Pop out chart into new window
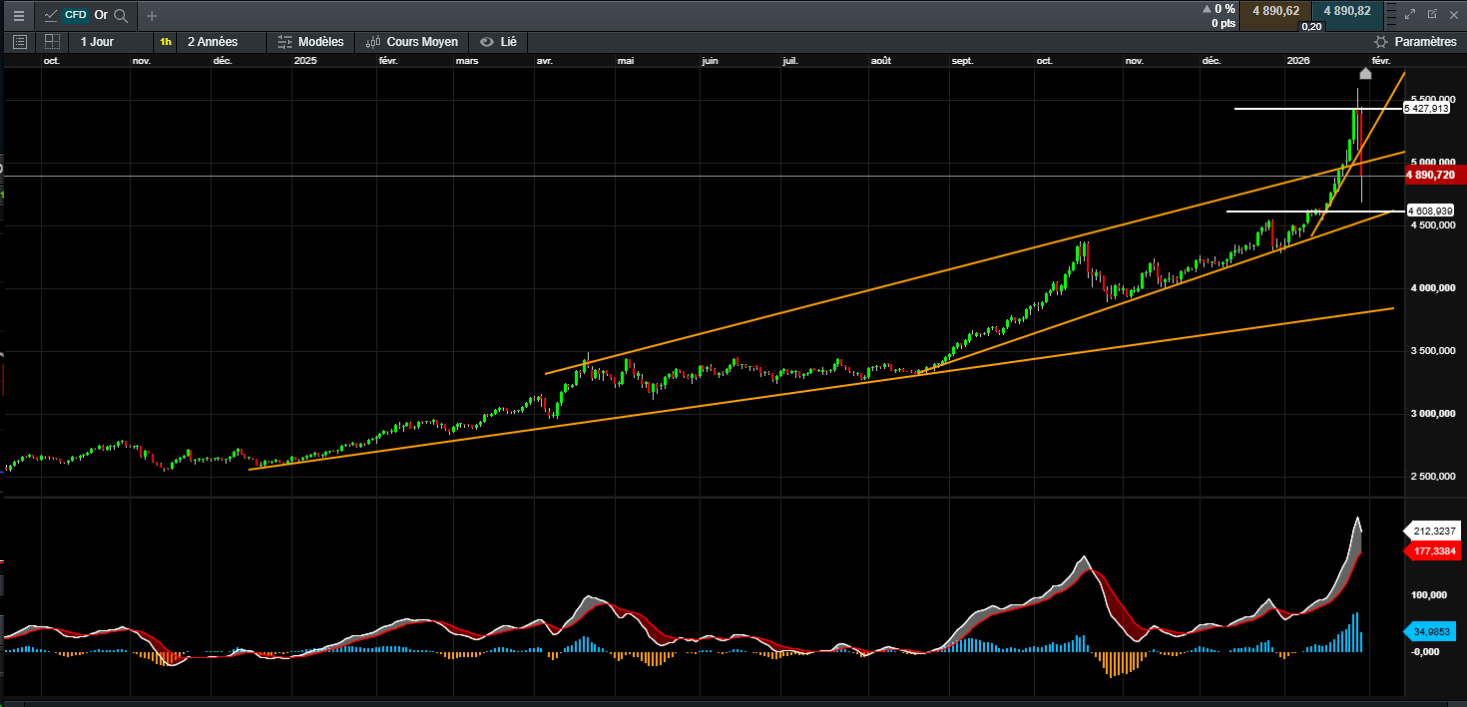Image resolution: width=1467 pixels, height=707 pixels. pos(1432,15)
